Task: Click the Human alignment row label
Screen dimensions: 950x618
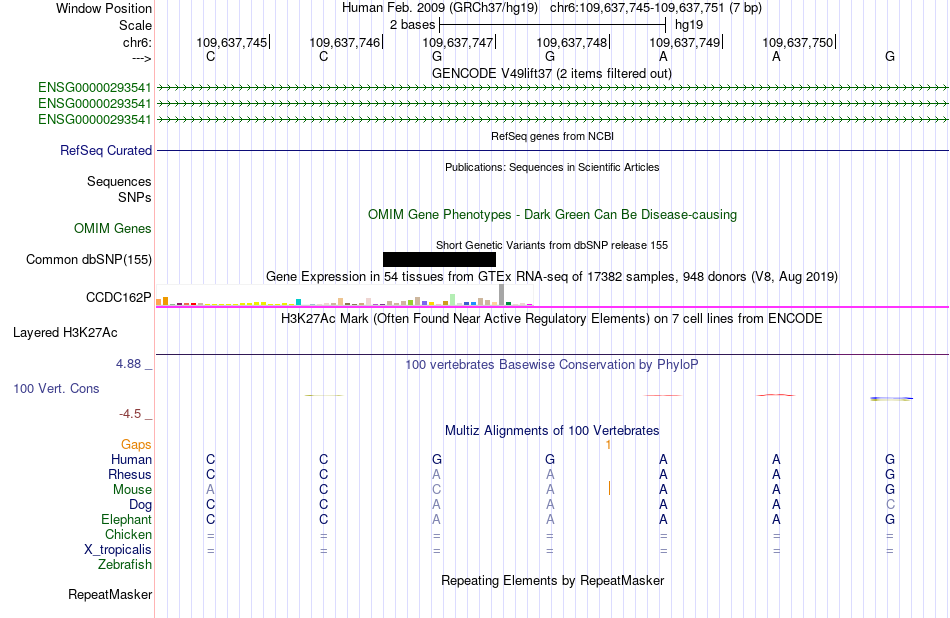Action: [x=131, y=459]
